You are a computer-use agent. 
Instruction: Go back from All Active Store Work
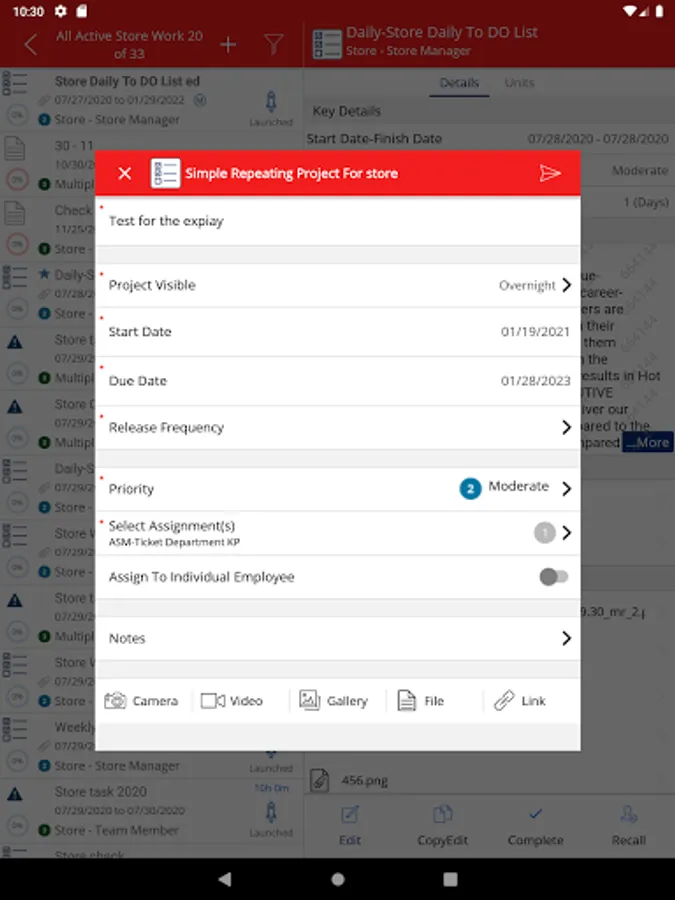point(31,44)
